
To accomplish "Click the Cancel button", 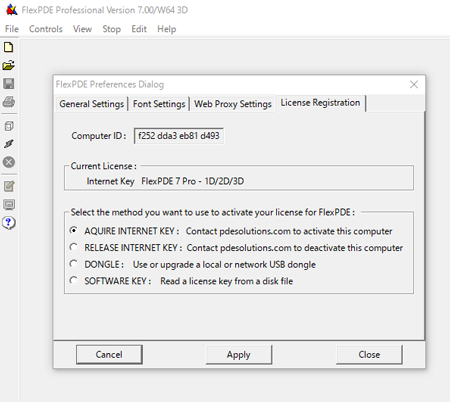I will [109, 354].
